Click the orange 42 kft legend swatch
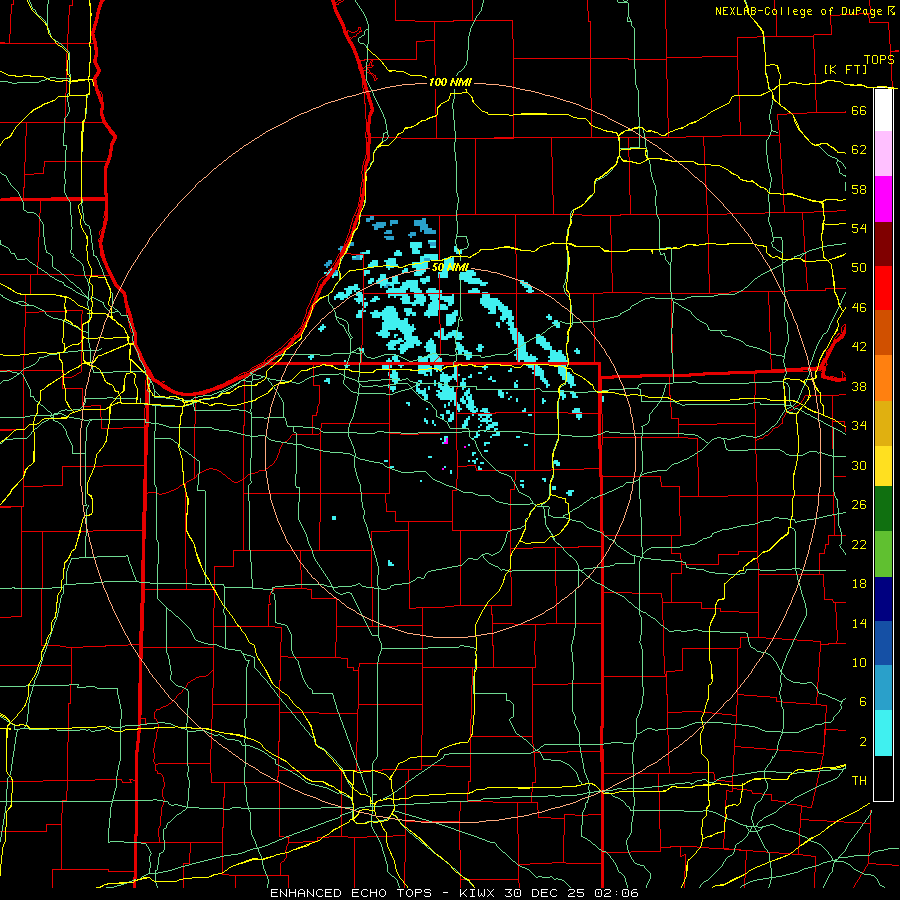The image size is (900, 900). [x=883, y=378]
